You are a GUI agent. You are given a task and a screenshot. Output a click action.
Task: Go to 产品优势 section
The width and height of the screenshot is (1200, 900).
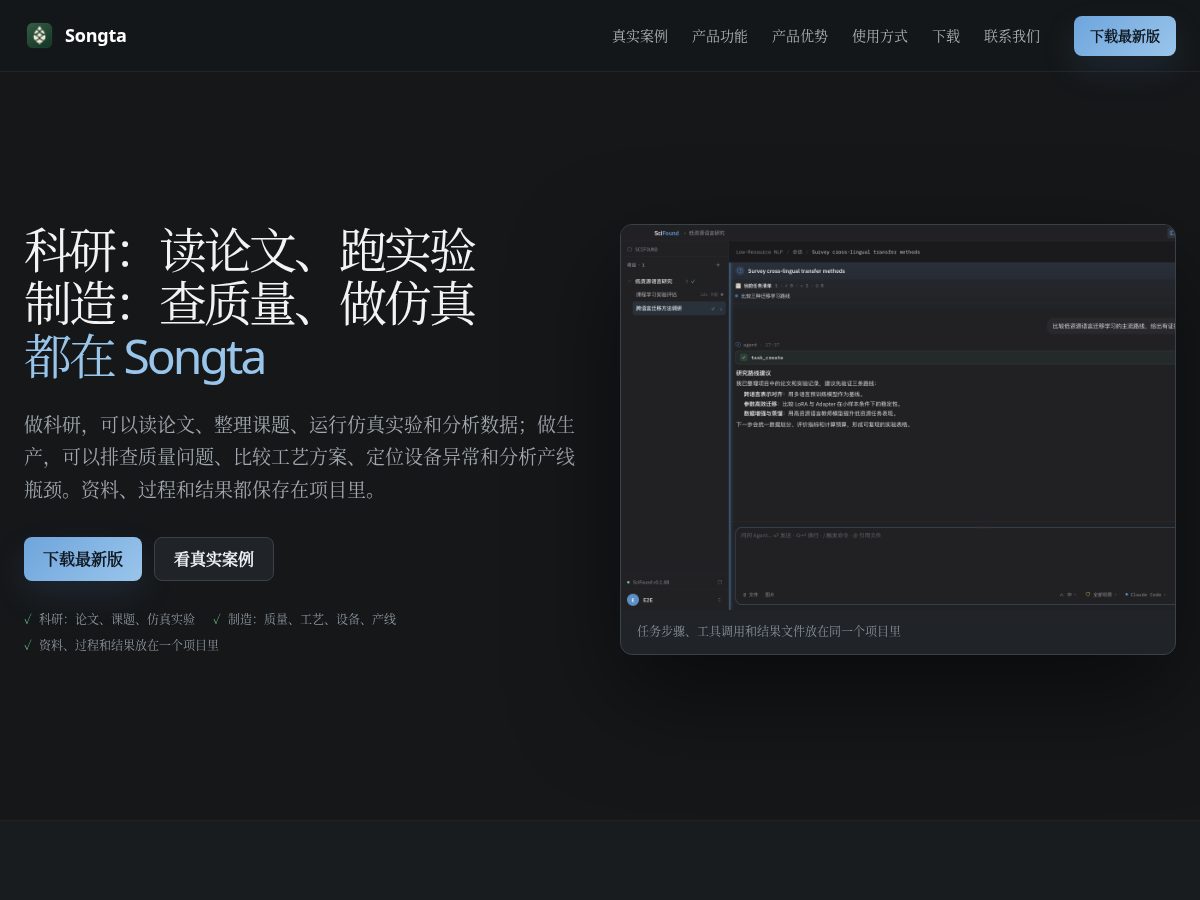(x=800, y=36)
